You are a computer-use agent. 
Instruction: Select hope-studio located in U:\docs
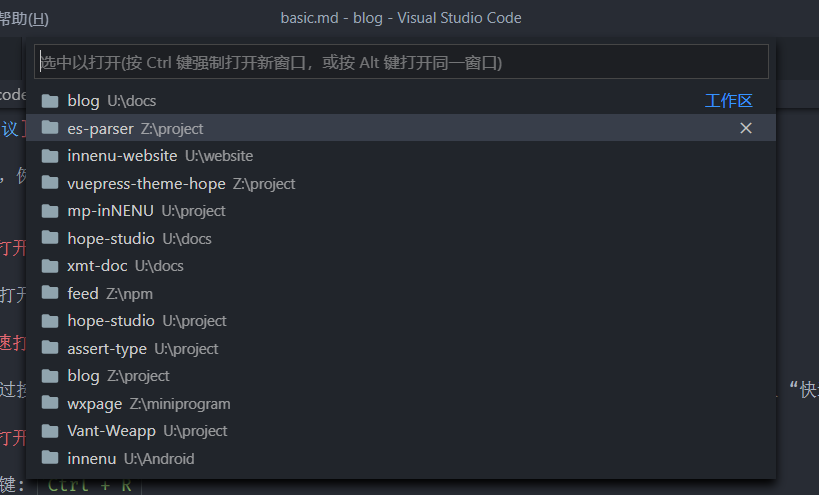point(139,238)
